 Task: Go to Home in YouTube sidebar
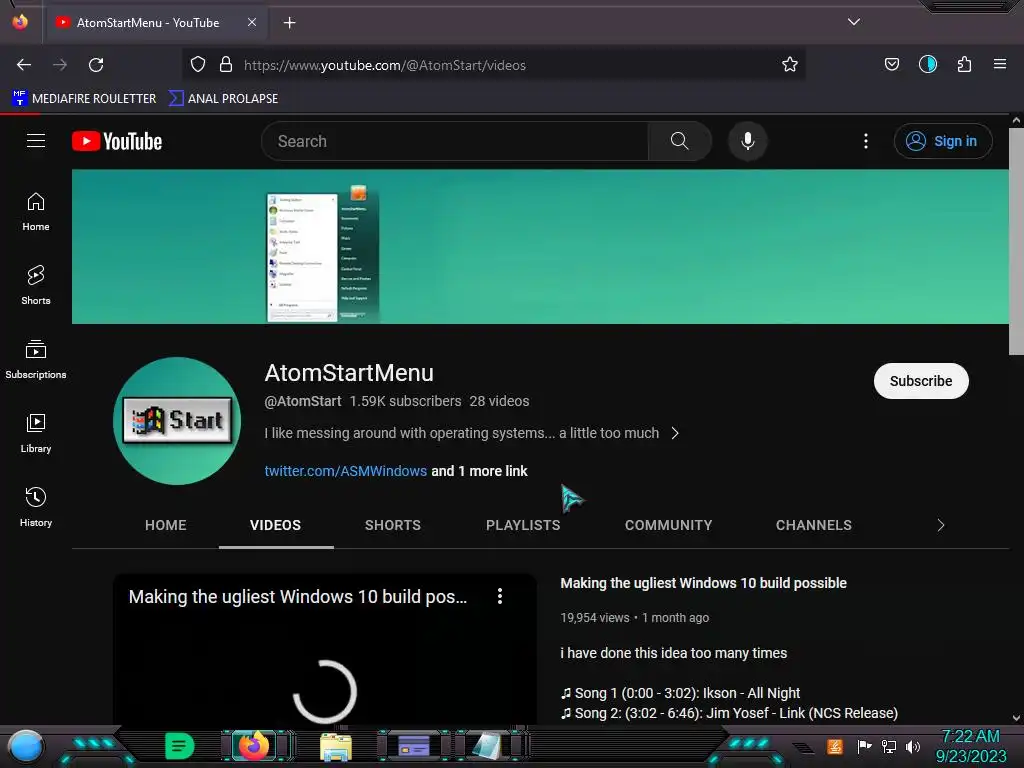click(x=36, y=212)
